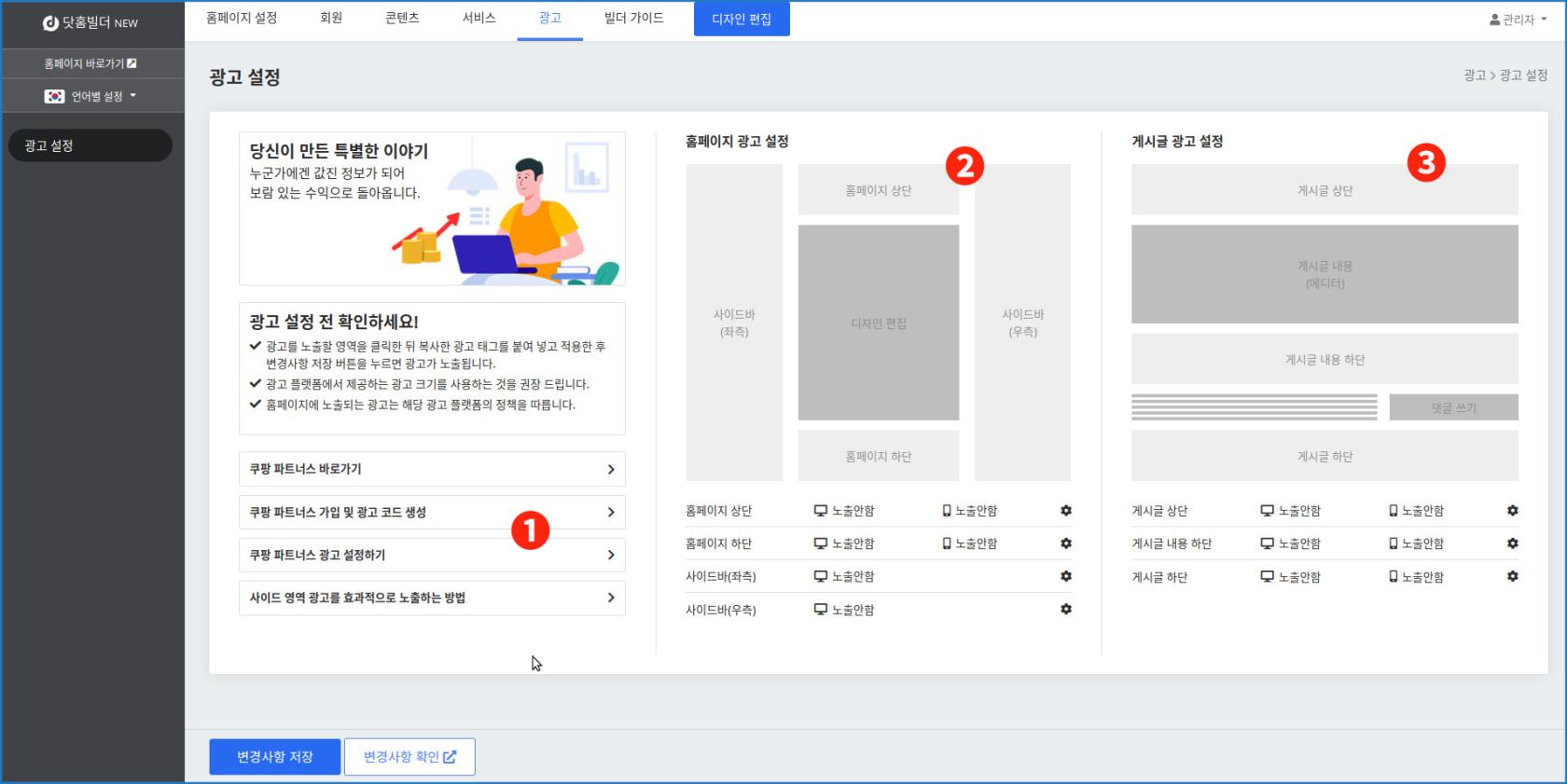Open the 언어별 설정 dropdown
The image size is (1567, 784).
click(91, 96)
